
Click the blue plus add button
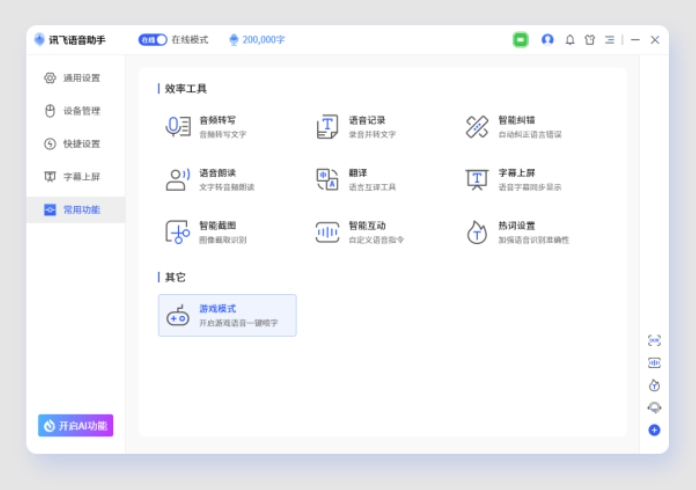(x=654, y=430)
